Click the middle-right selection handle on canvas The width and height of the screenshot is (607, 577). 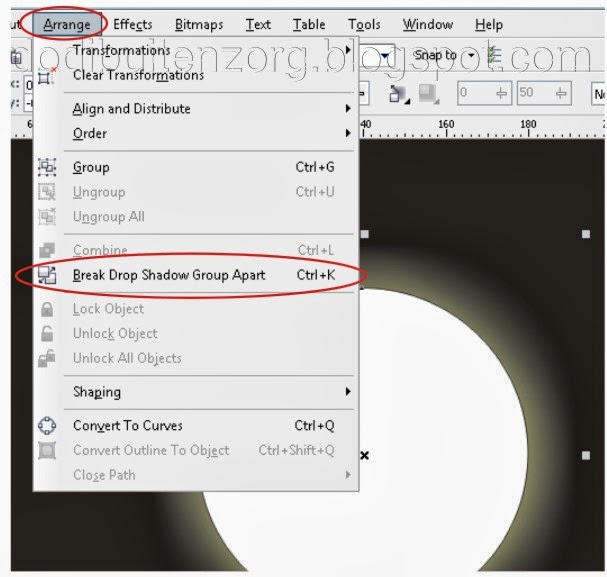click(x=586, y=455)
